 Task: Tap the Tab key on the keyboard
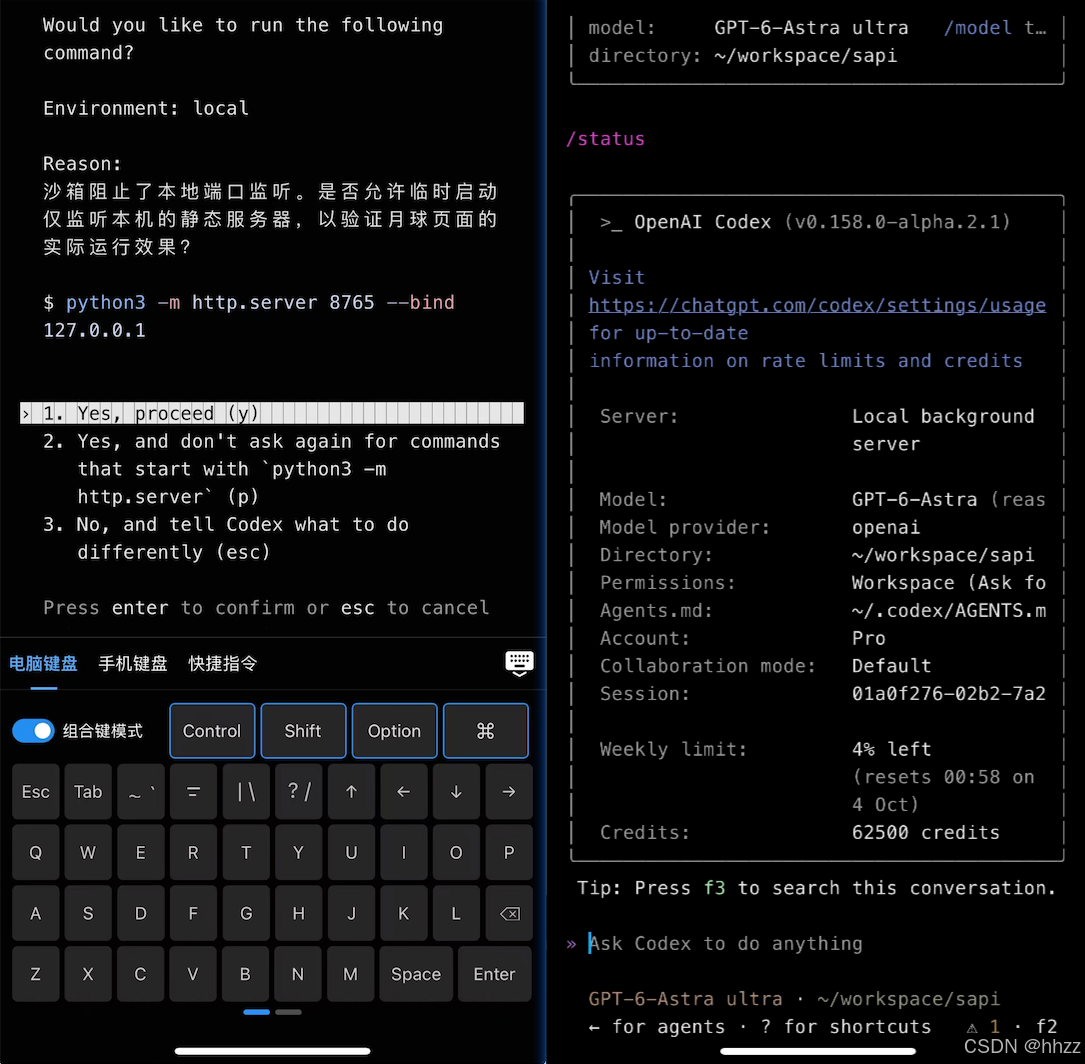[88, 791]
